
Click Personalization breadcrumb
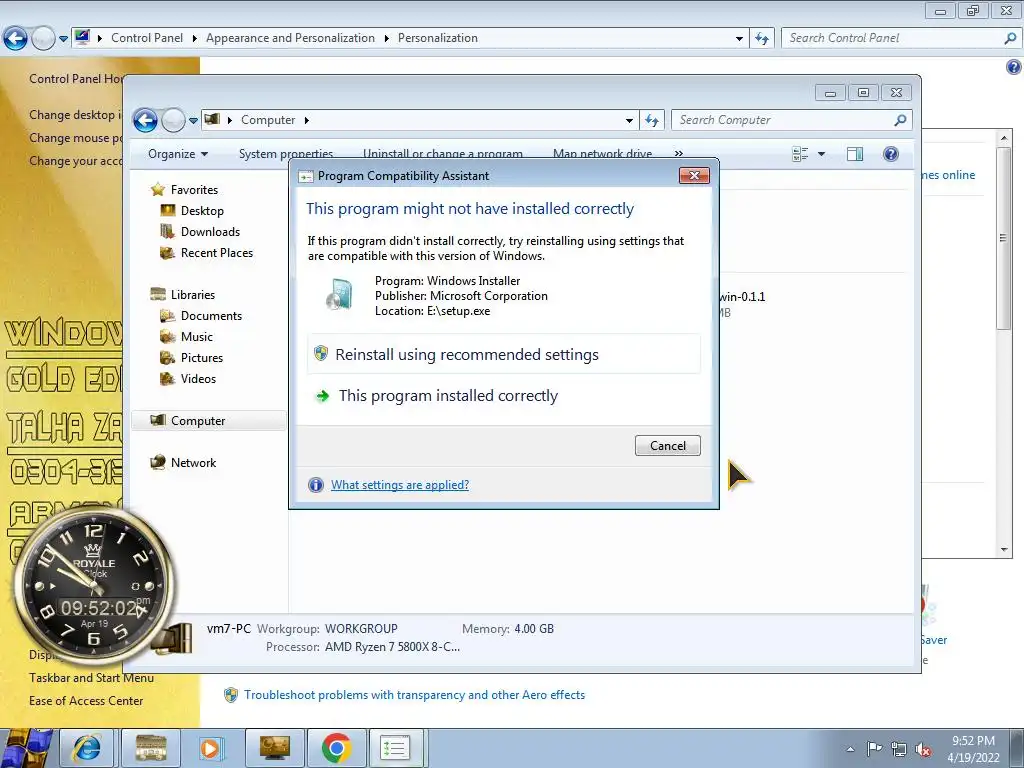(x=438, y=38)
